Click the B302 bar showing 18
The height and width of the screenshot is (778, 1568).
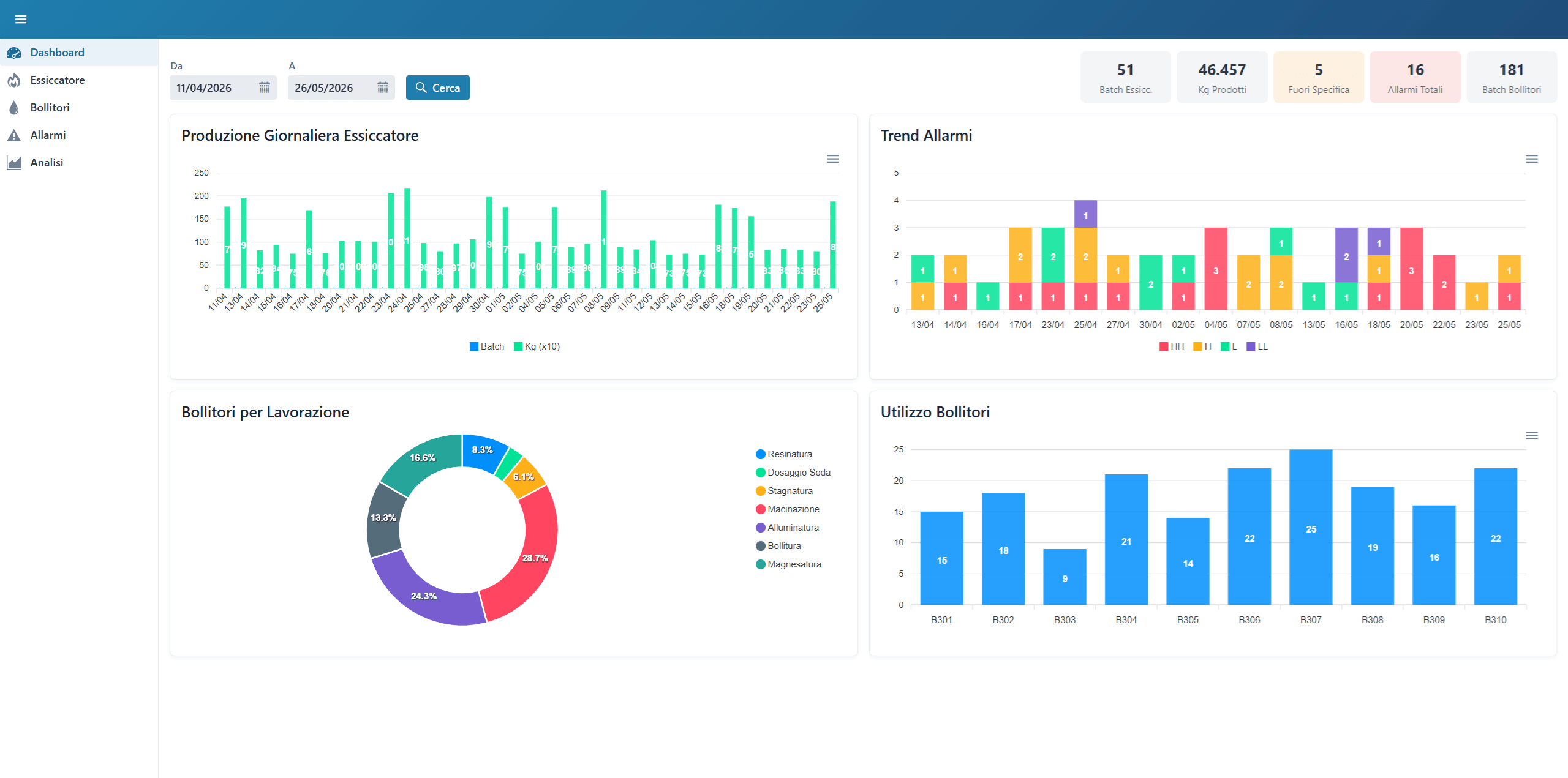[1003, 549]
